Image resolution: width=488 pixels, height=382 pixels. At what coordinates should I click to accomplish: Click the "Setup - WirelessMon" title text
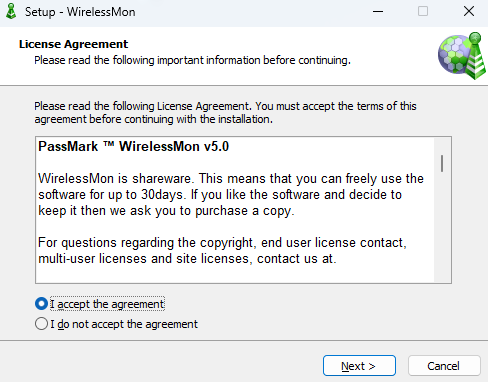[x=80, y=12]
